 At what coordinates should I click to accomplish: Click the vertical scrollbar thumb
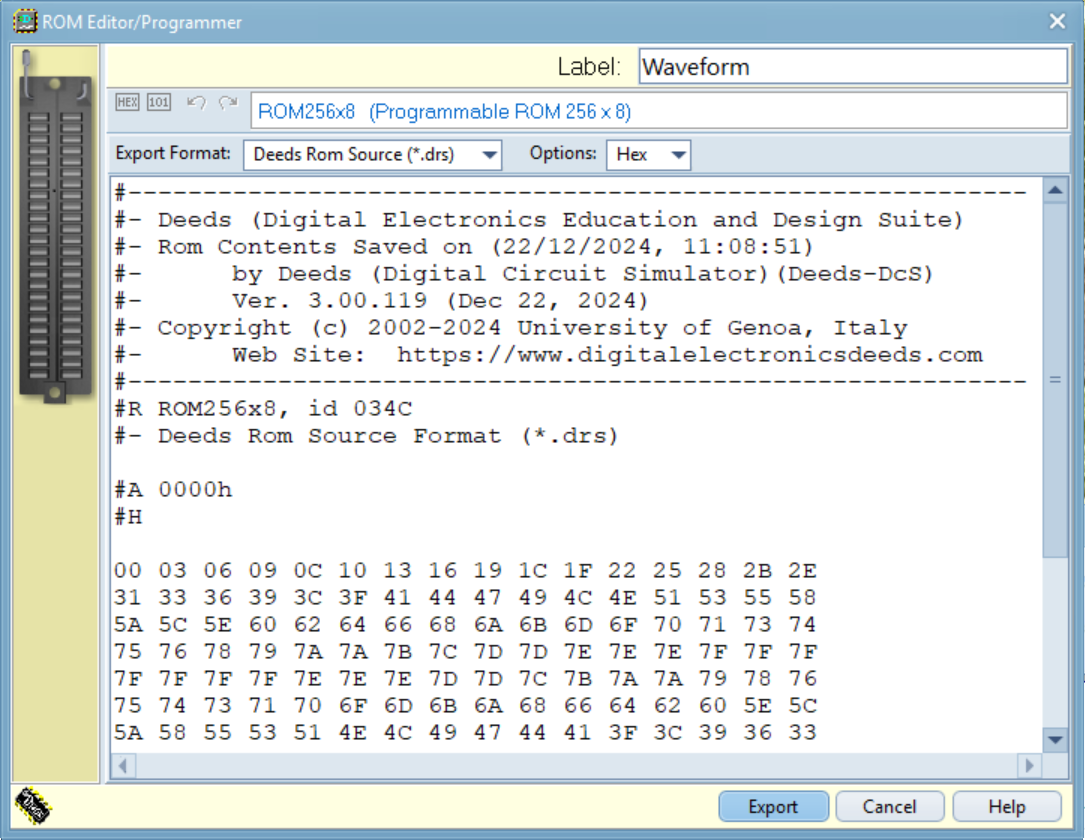pyautogui.click(x=1055, y=379)
